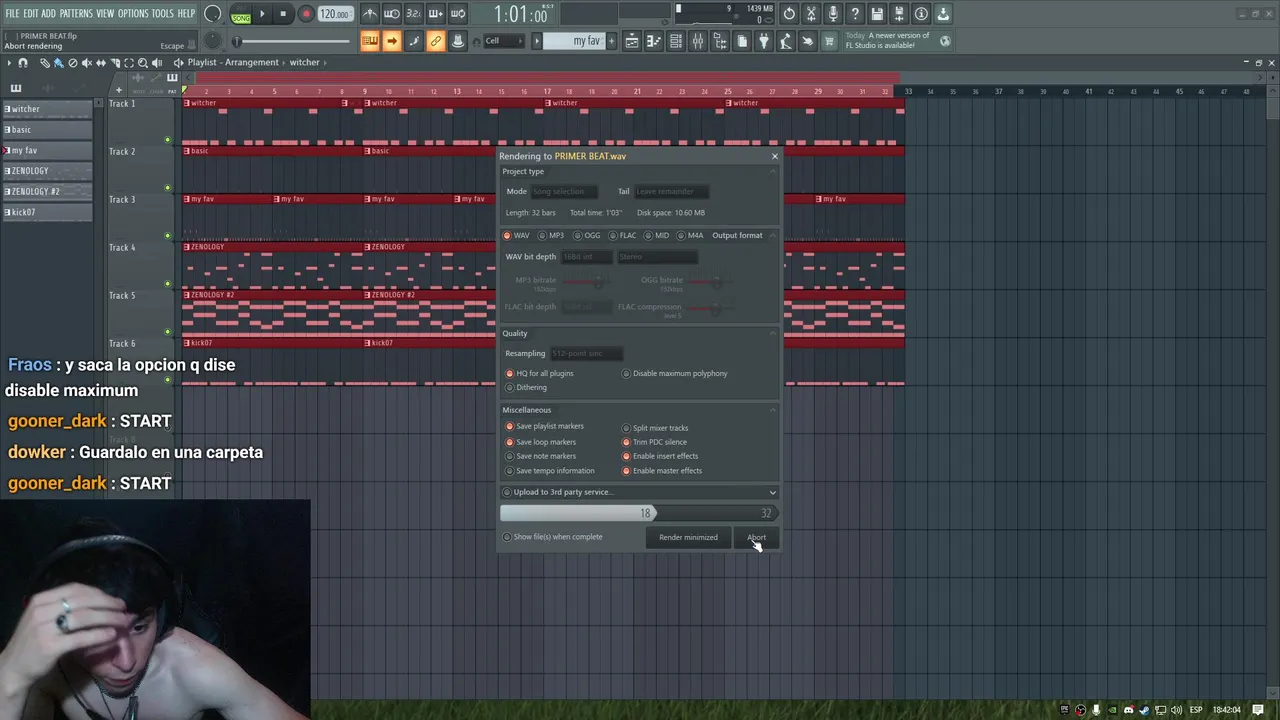Click the Record button
This screenshot has width=1280, height=720.
coord(306,14)
